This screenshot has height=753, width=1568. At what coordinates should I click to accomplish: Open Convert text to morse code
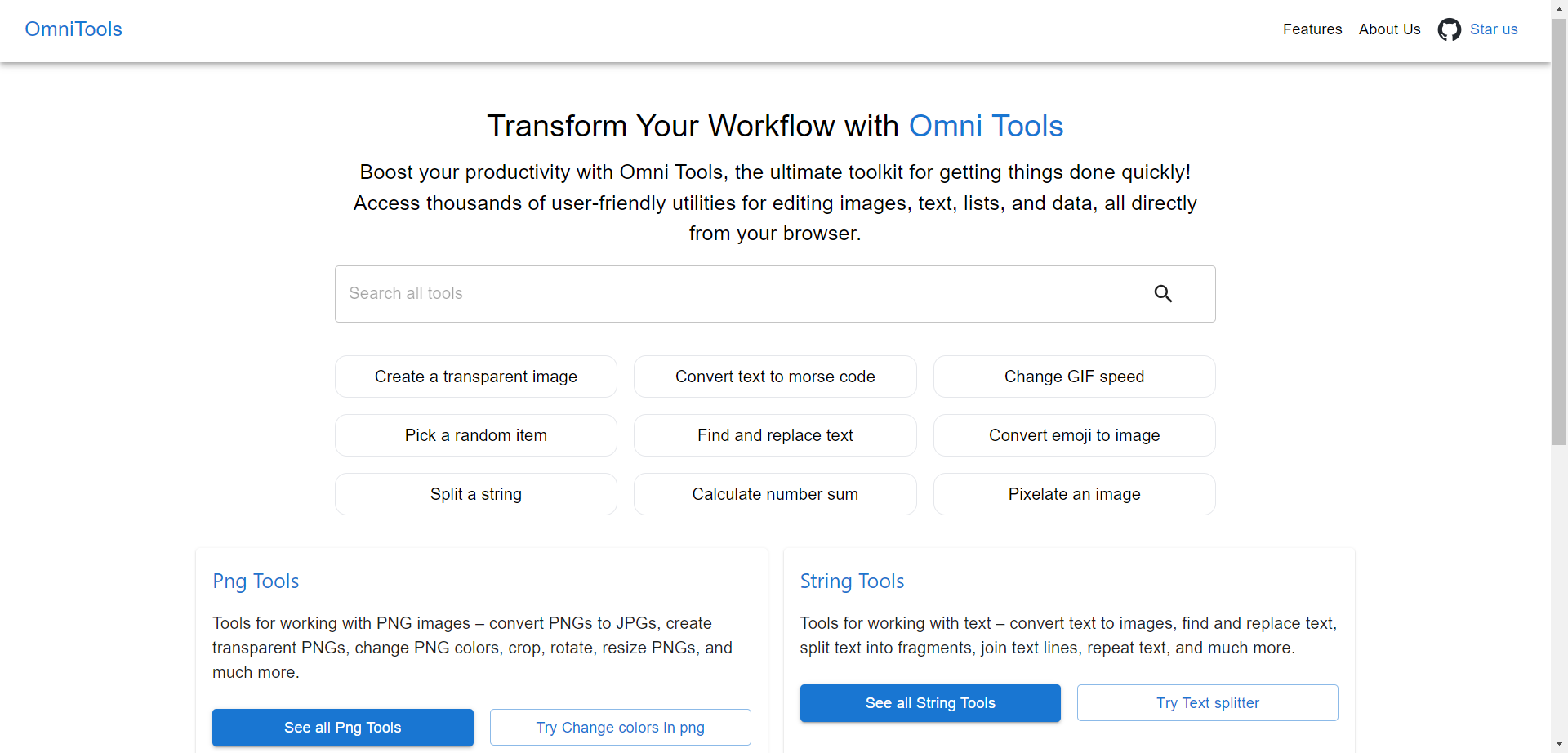pyautogui.click(x=774, y=376)
